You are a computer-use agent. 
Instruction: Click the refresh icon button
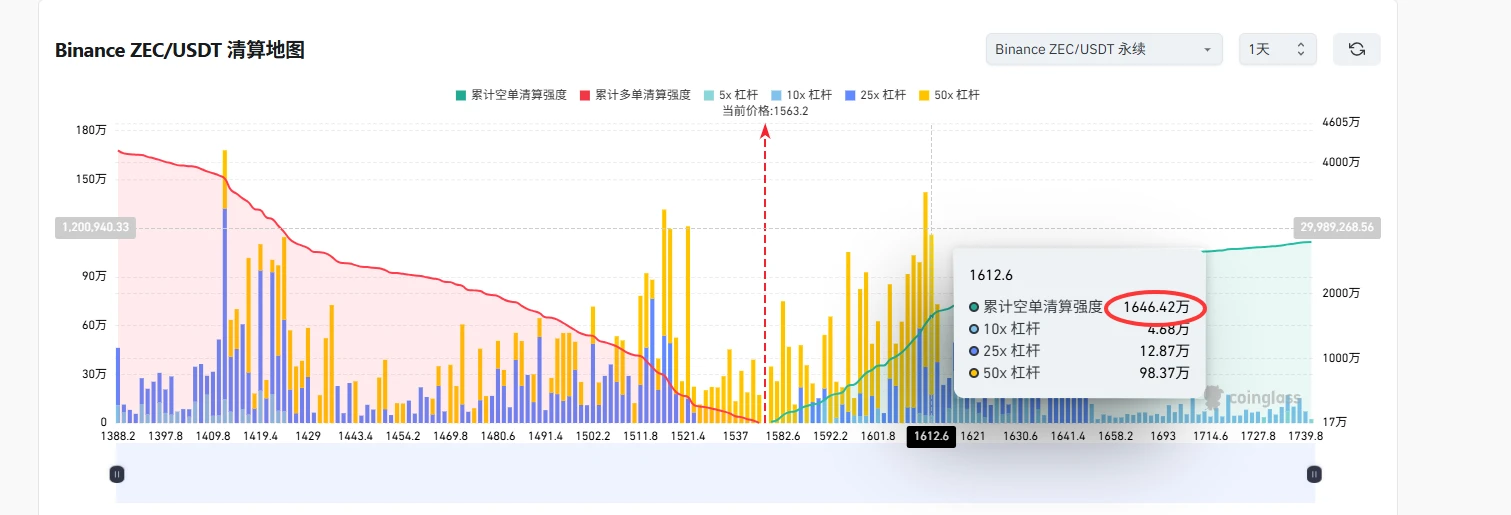[x=1356, y=49]
